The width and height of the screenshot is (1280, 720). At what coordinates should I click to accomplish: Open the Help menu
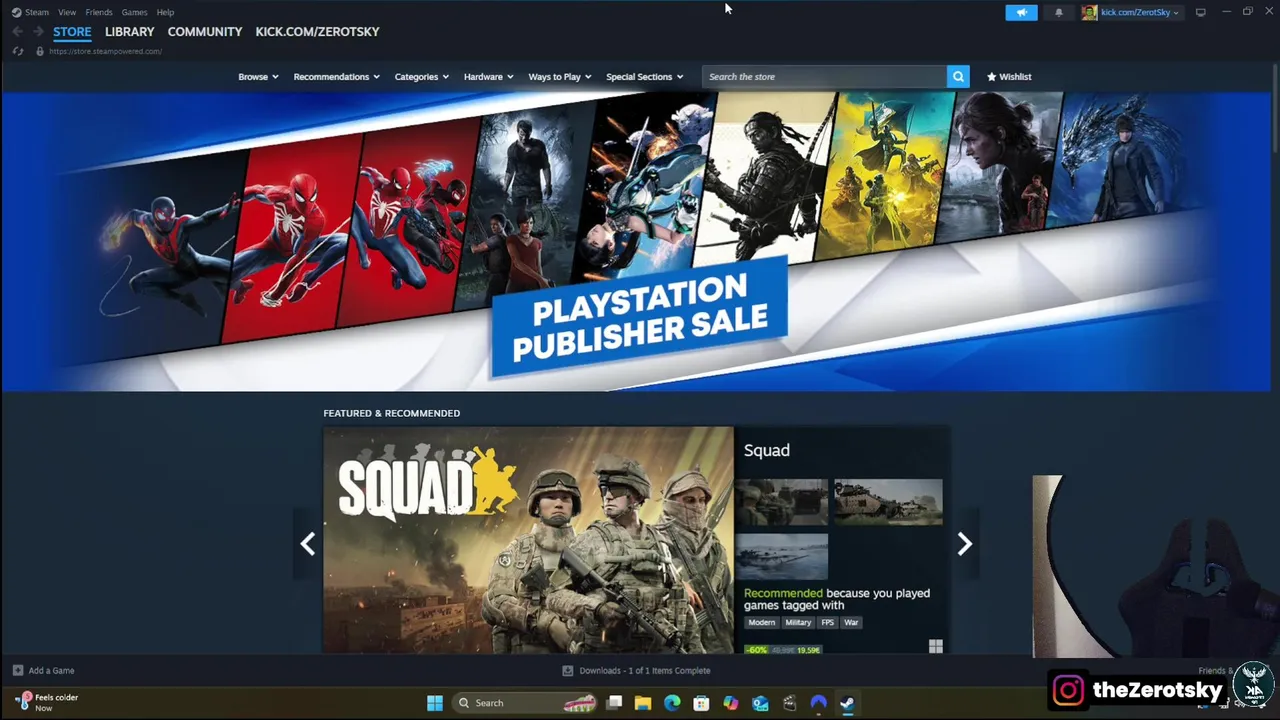point(165,12)
